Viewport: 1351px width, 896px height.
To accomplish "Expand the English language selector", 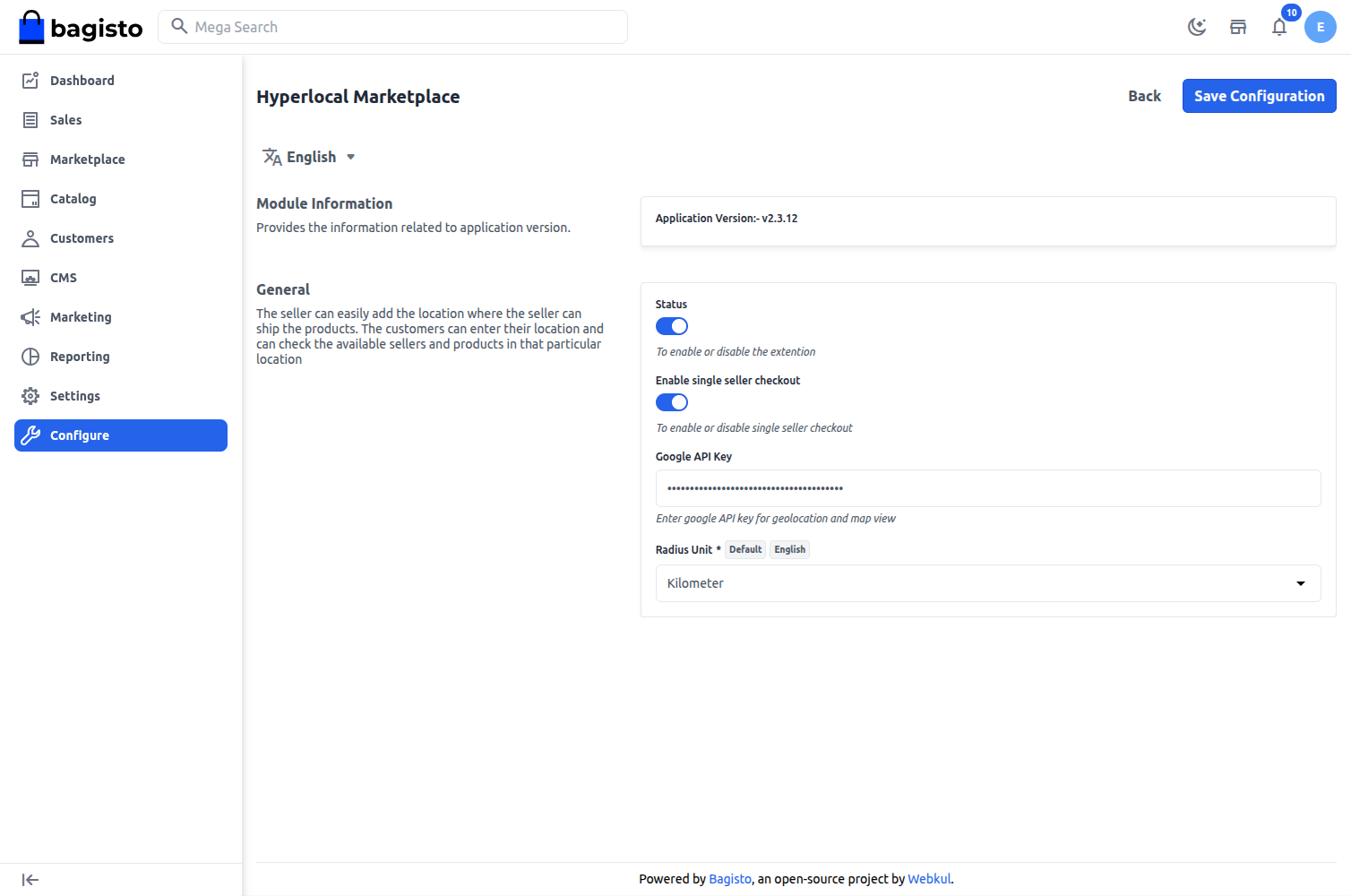I will [310, 156].
